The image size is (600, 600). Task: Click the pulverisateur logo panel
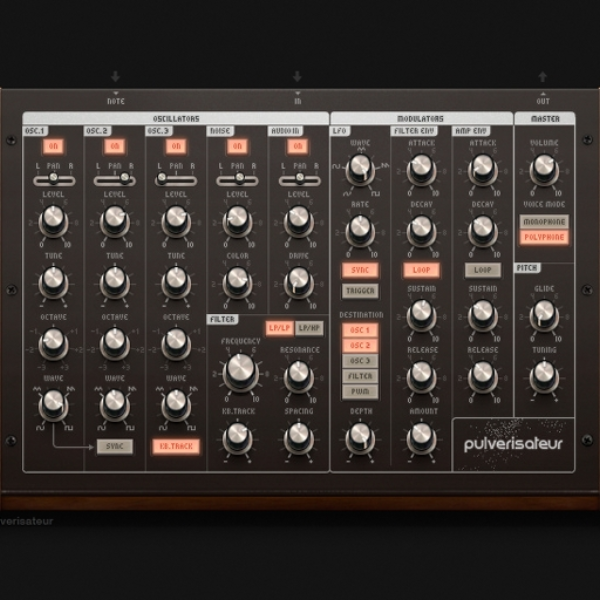[x=513, y=444]
